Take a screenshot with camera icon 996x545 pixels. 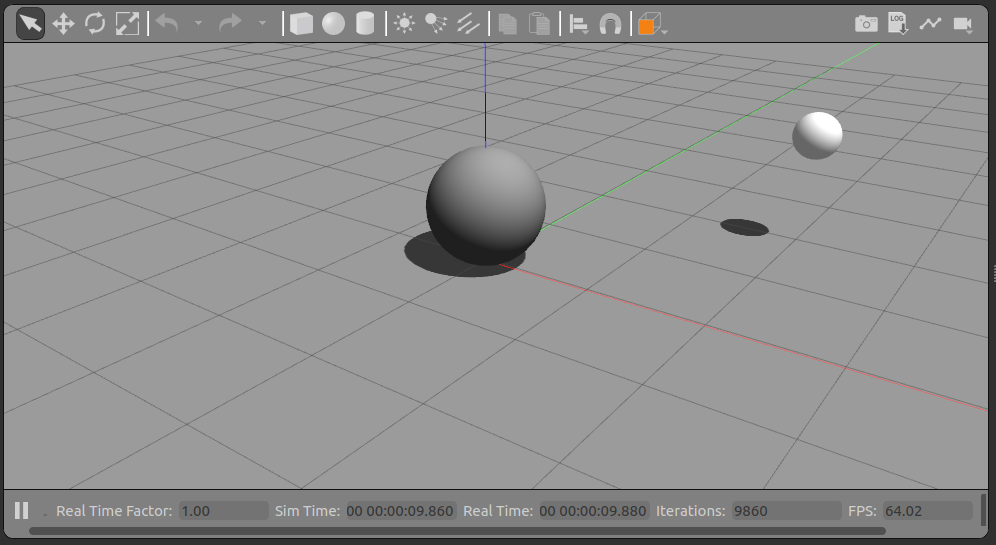[866, 24]
